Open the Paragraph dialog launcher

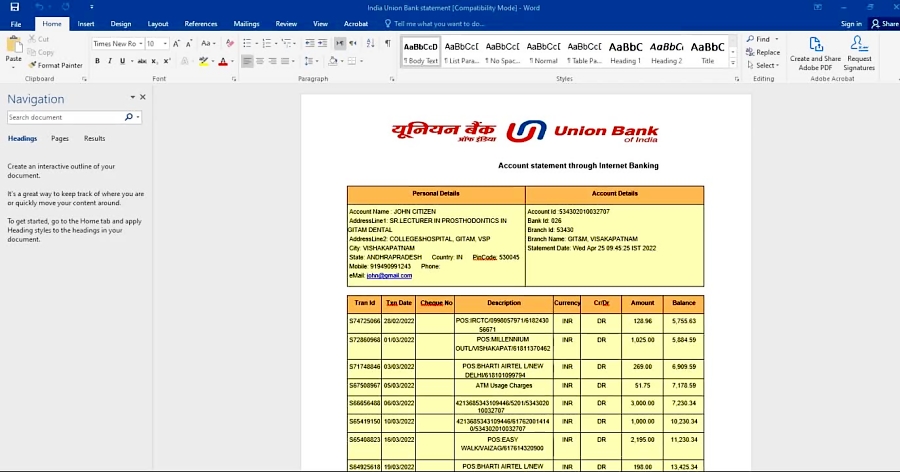pyautogui.click(x=392, y=79)
